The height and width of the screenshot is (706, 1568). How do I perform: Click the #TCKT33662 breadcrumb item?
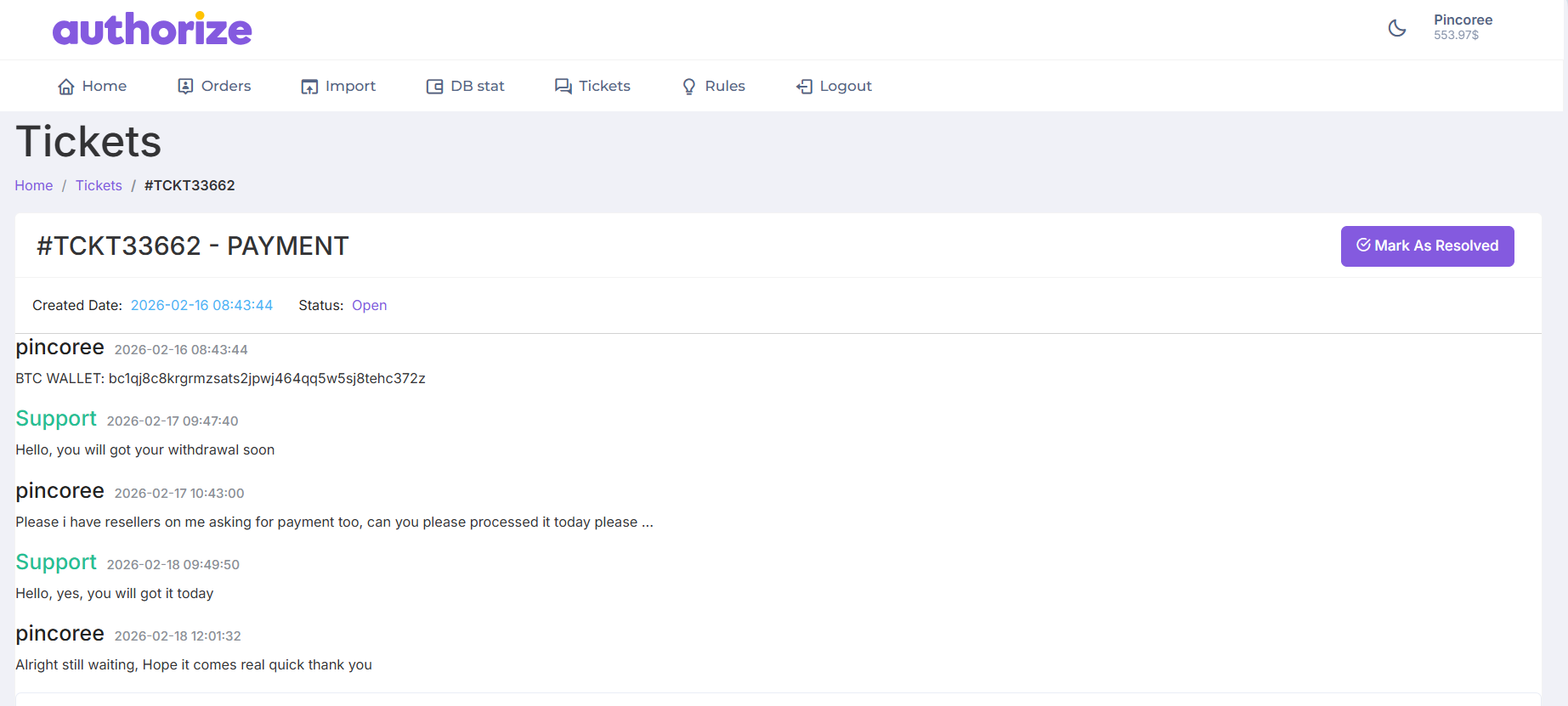tap(190, 185)
